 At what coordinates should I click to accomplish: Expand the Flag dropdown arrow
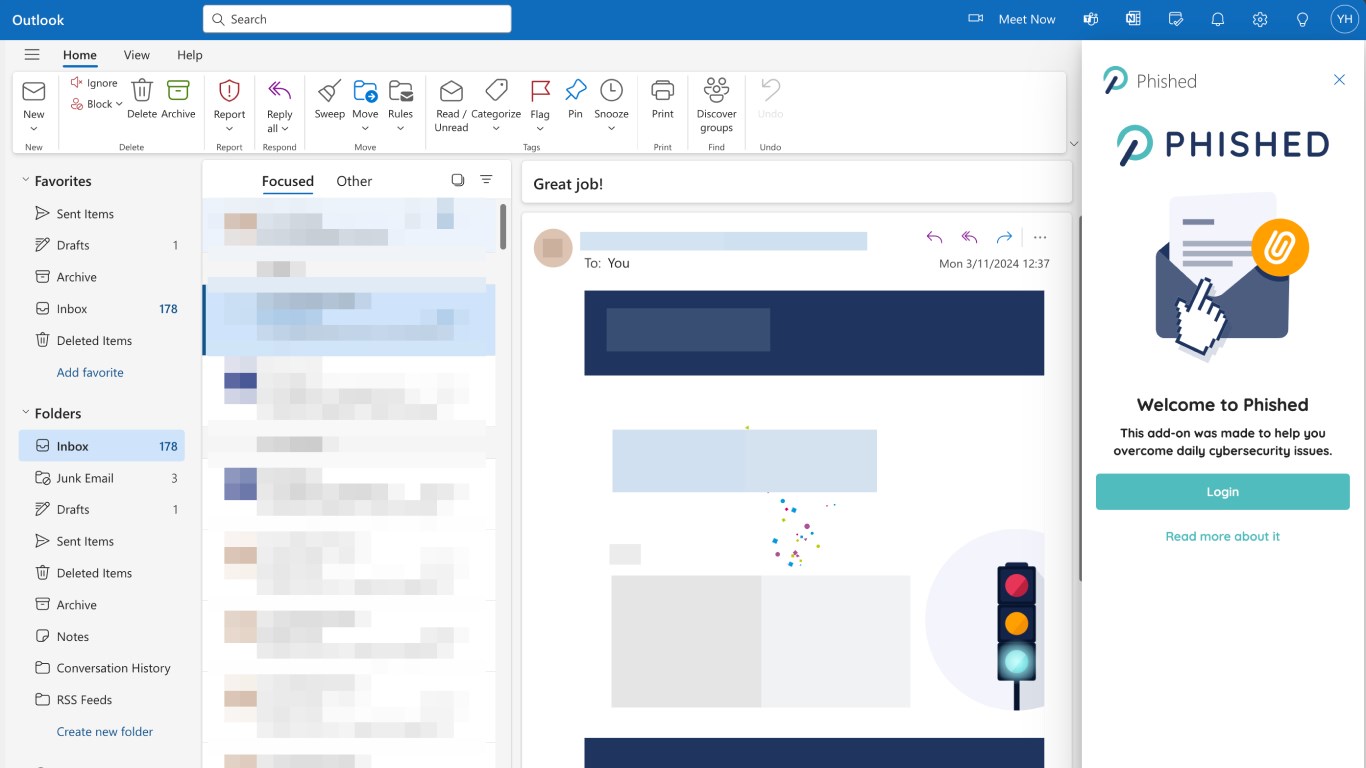(540, 129)
